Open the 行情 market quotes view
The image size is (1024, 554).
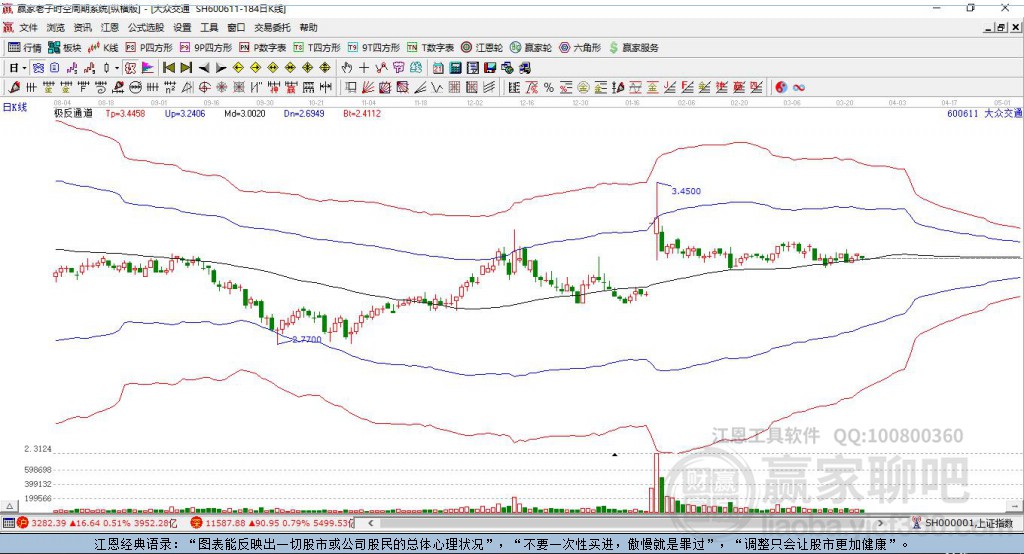pyautogui.click(x=24, y=48)
